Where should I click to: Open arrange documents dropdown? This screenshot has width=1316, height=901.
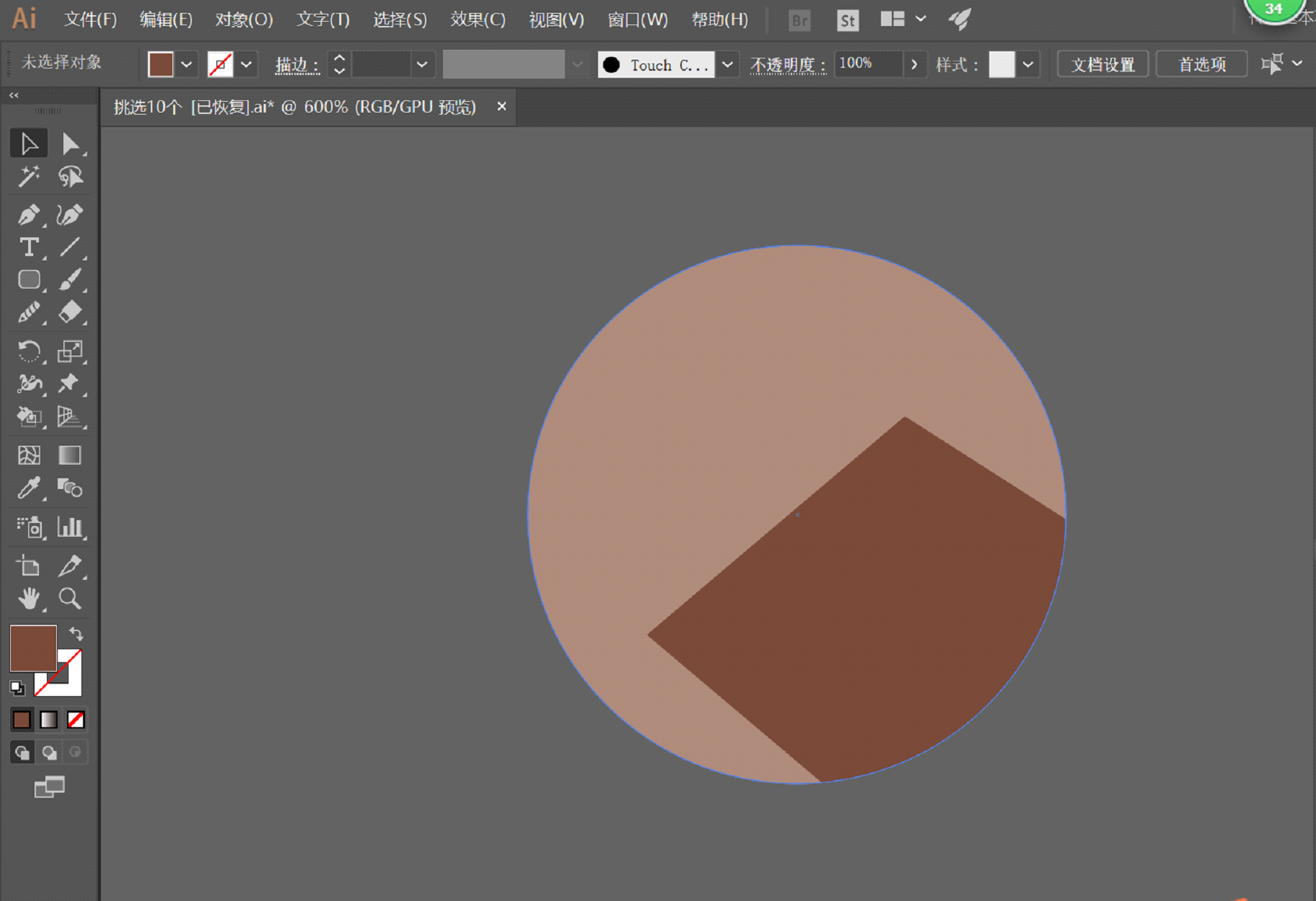pos(903,19)
